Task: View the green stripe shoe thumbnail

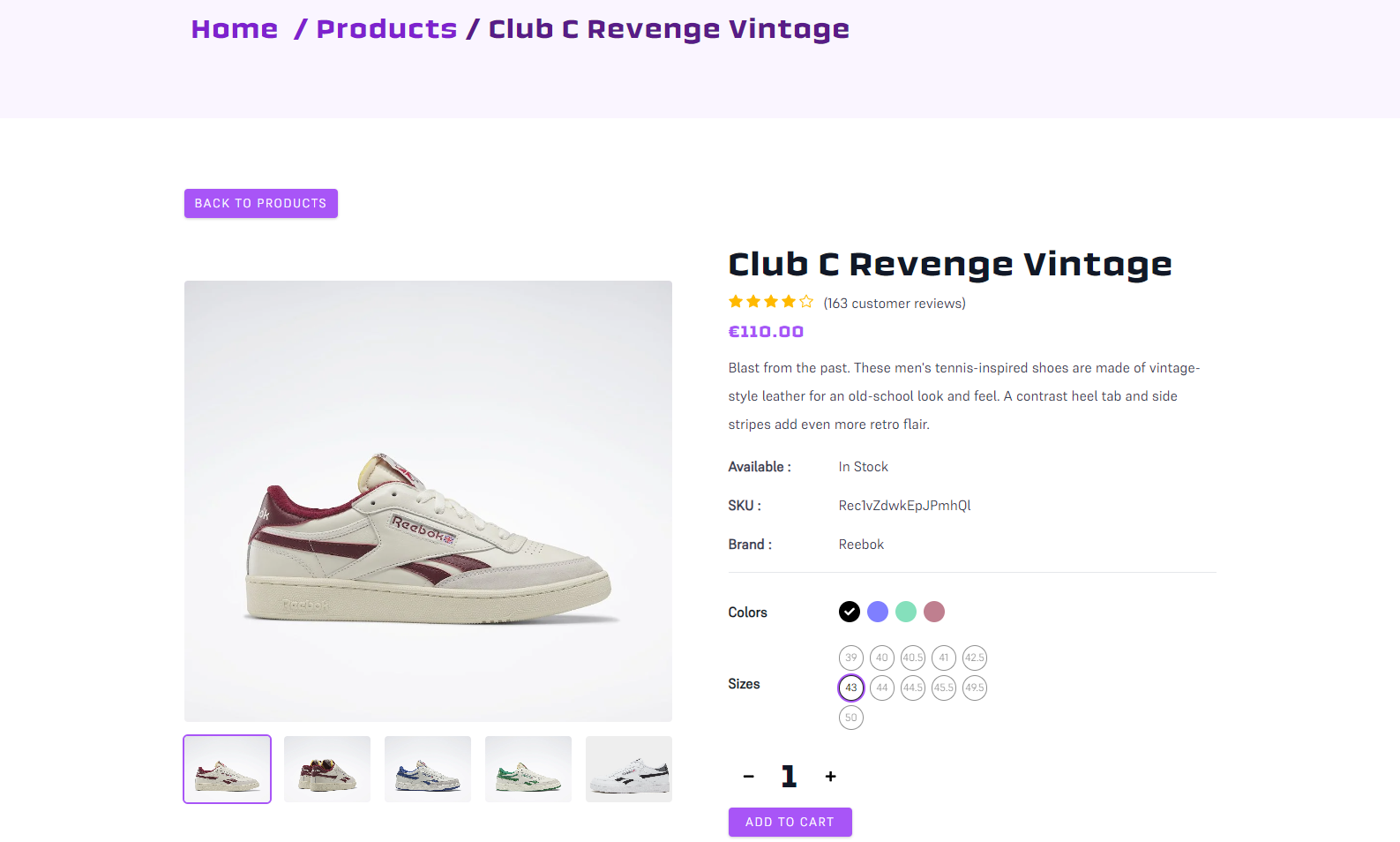Action: (528, 769)
